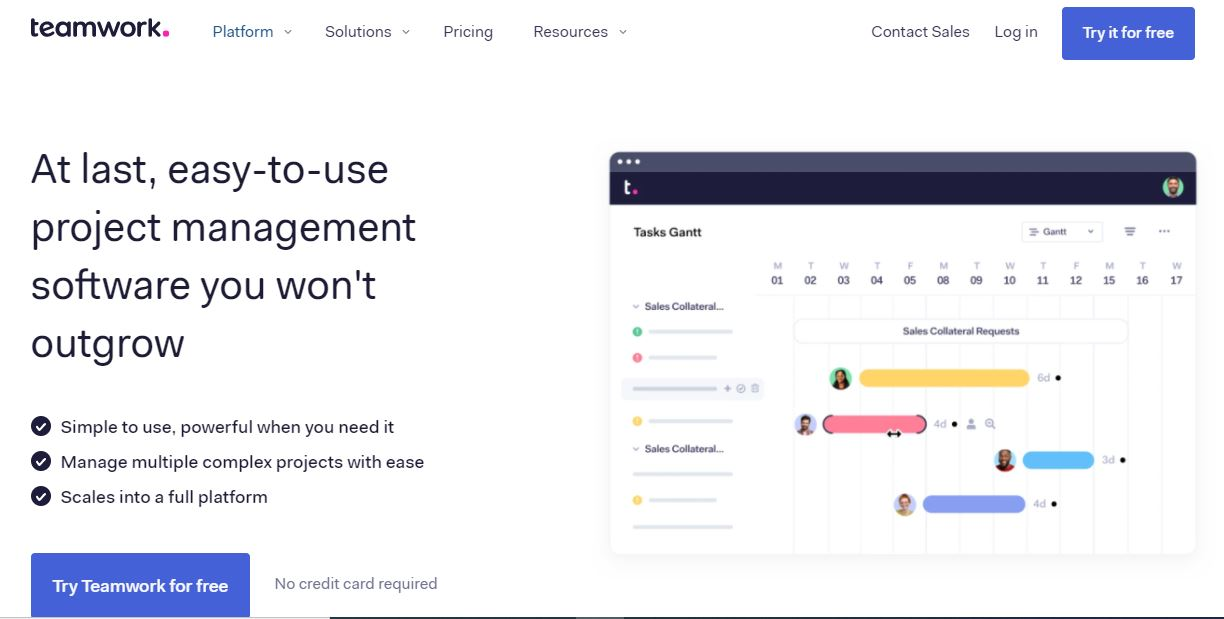The width and height of the screenshot is (1224, 619).
Task: Collapse the Sales Collateral group below the pink bar row
Action: pos(636,449)
